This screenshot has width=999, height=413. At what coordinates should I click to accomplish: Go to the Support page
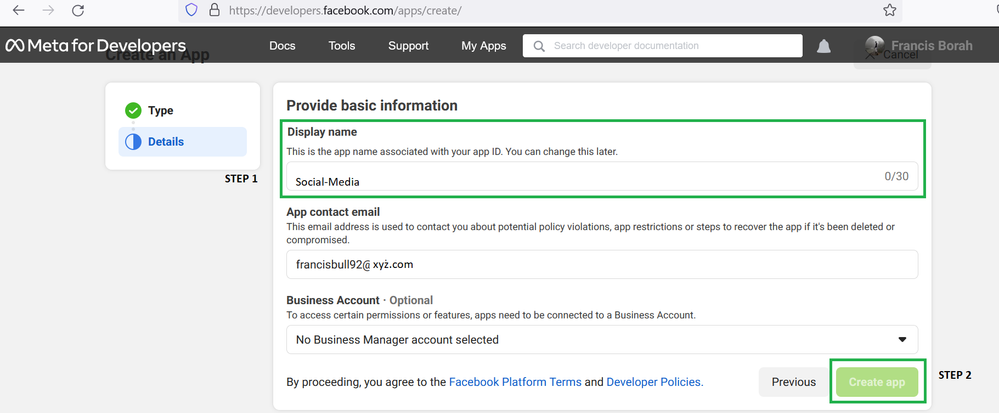[x=408, y=46]
